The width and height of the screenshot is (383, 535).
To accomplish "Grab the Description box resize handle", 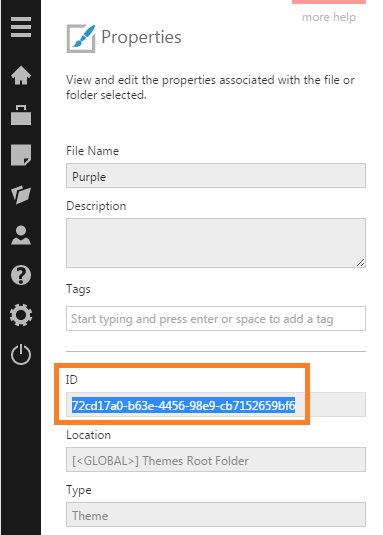I will (360, 262).
